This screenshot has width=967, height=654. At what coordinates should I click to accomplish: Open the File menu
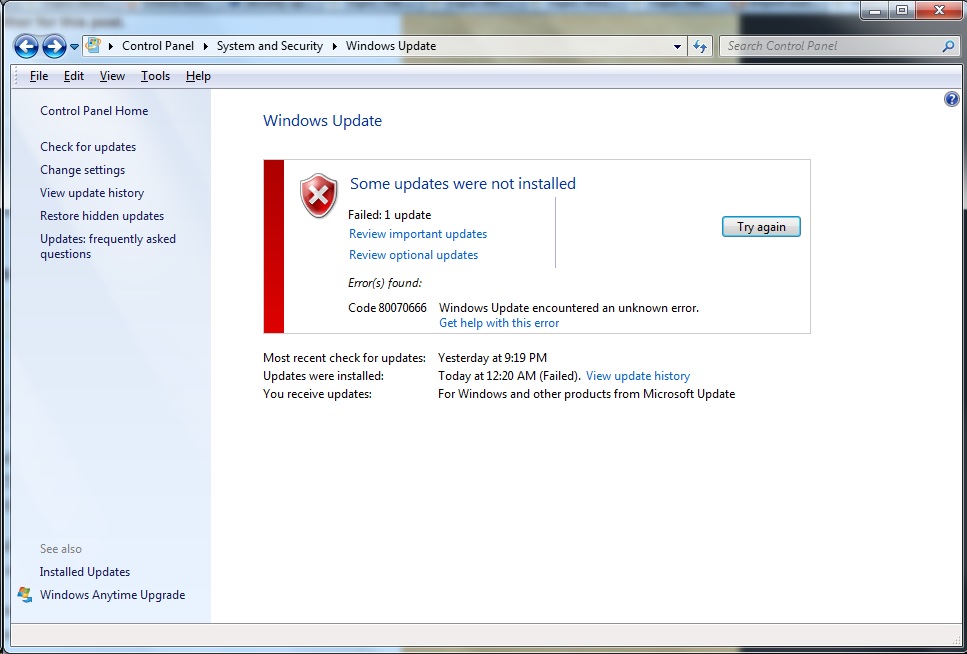38,76
